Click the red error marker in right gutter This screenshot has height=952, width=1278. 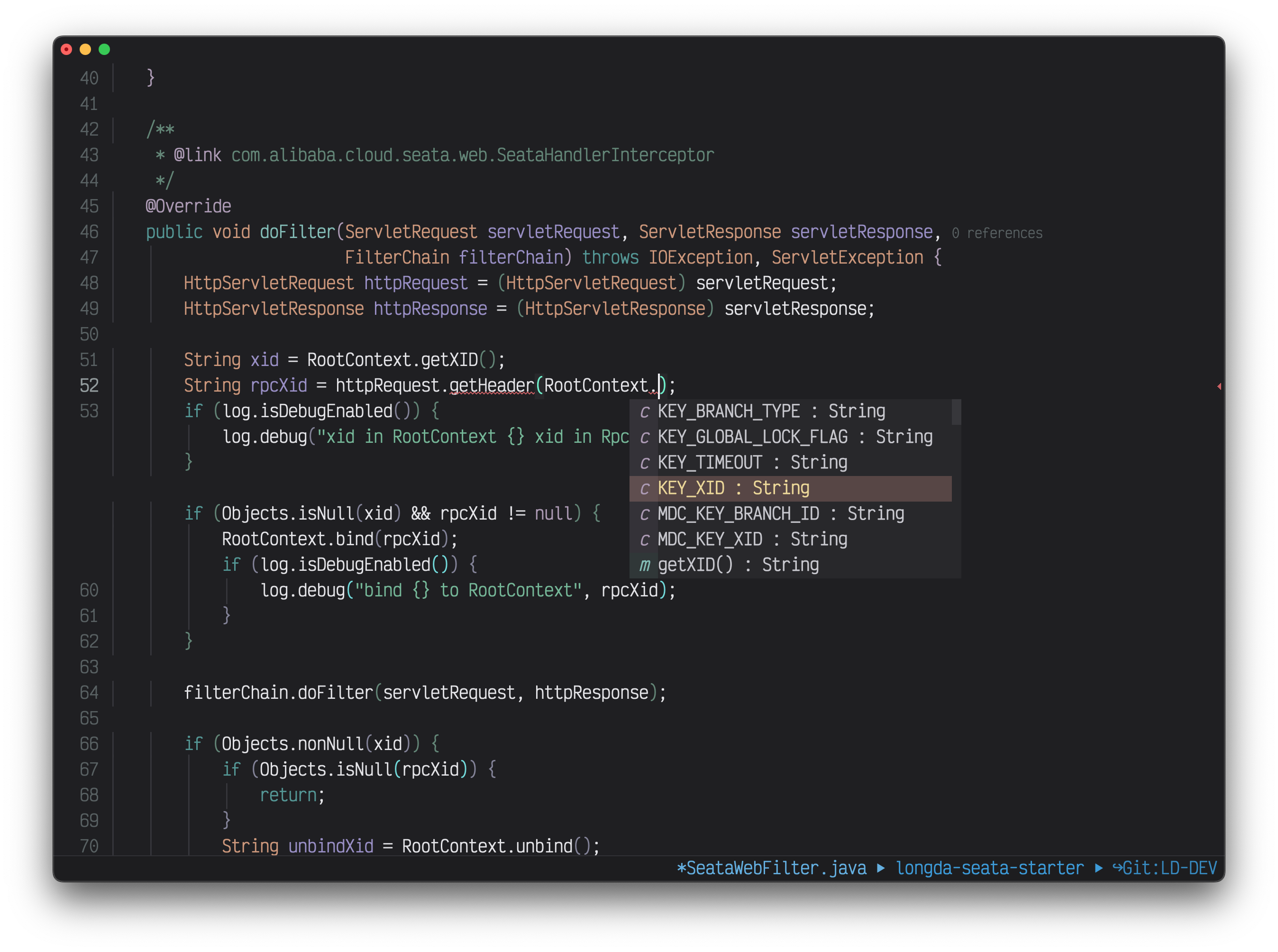click(1219, 386)
